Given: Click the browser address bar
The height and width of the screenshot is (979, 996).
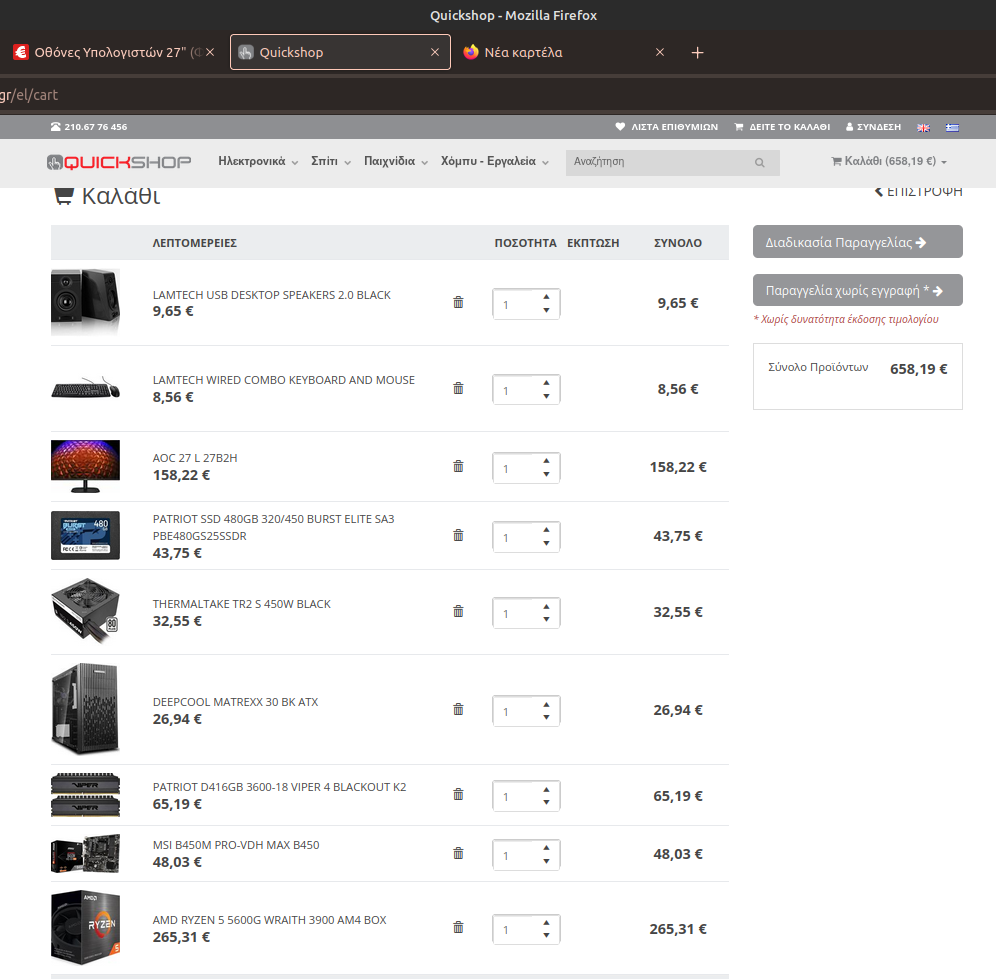Looking at the screenshot, I should [498, 95].
